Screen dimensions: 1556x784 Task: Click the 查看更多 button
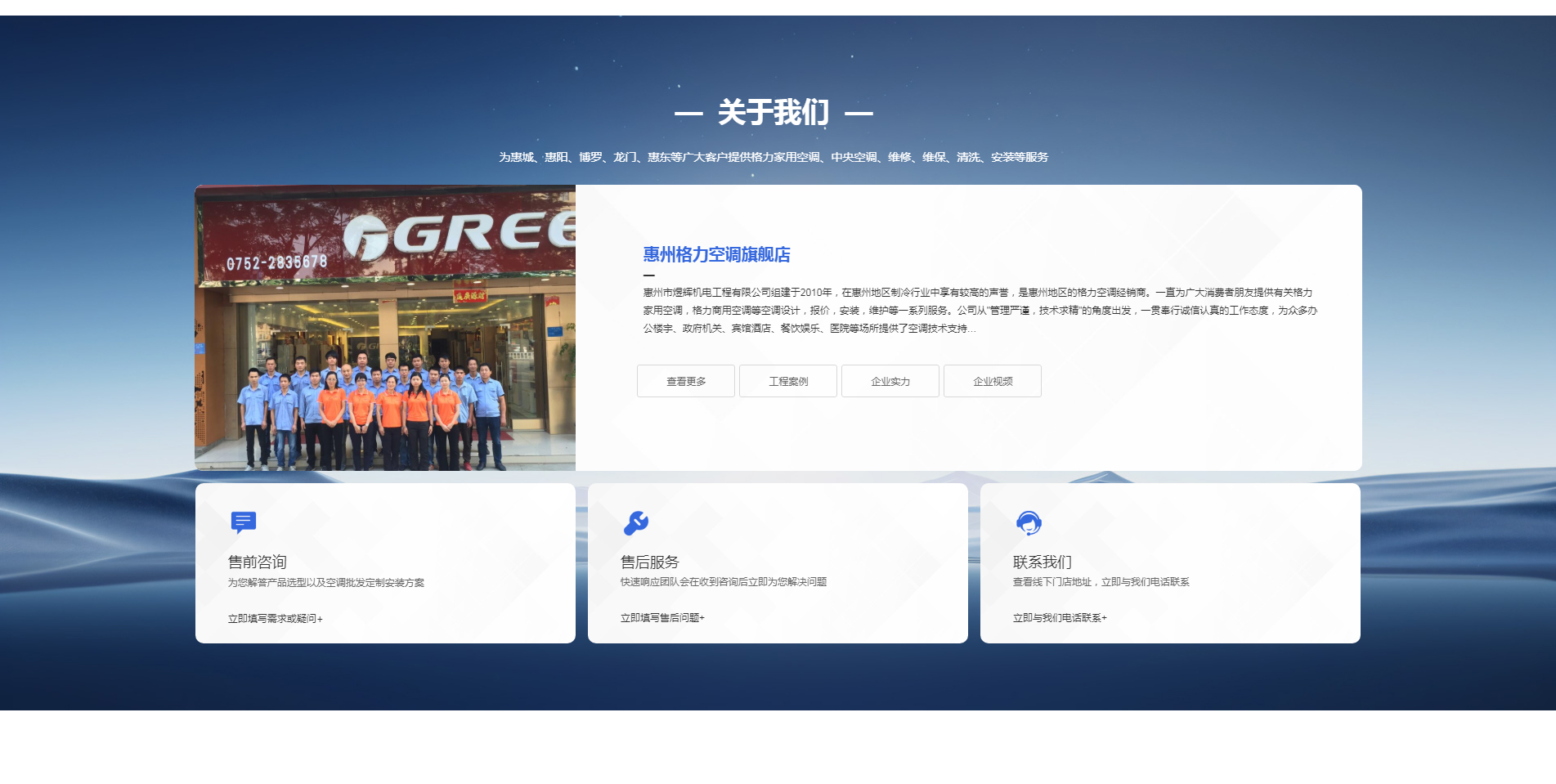(x=686, y=381)
